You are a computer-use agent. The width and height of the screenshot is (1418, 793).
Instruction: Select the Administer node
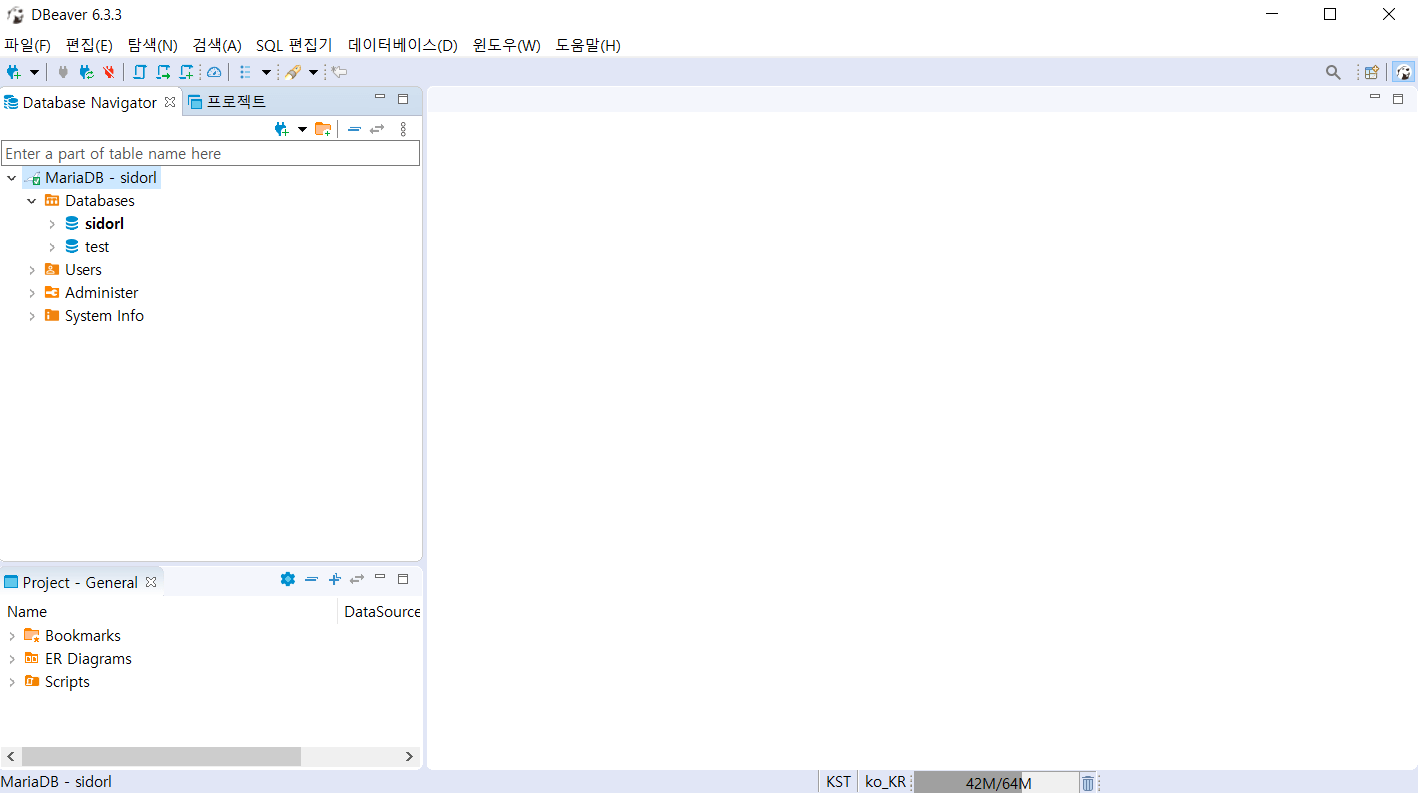[101, 293]
